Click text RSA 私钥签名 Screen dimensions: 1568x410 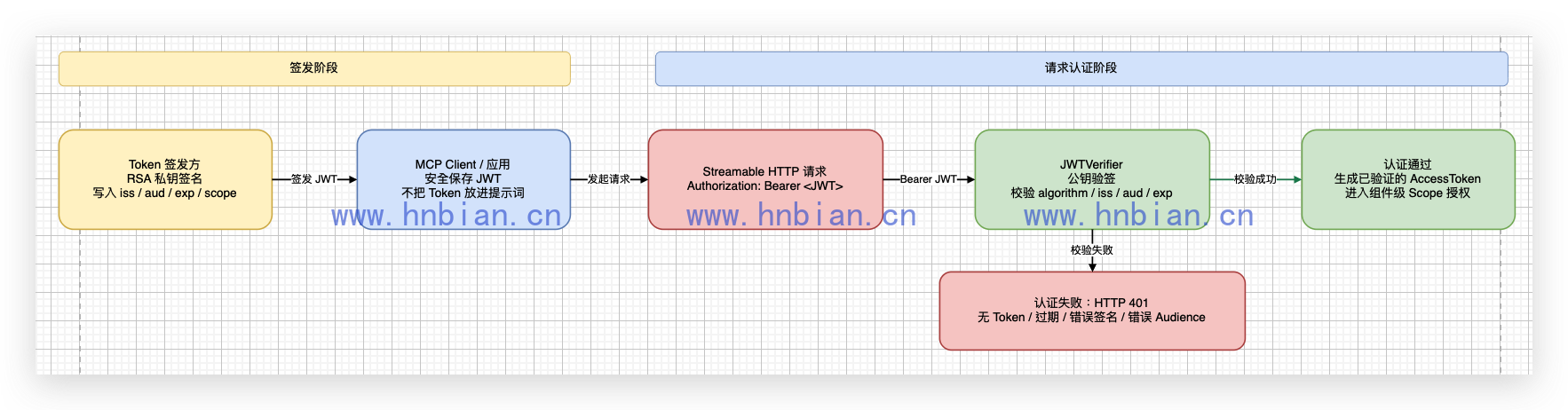(165, 179)
